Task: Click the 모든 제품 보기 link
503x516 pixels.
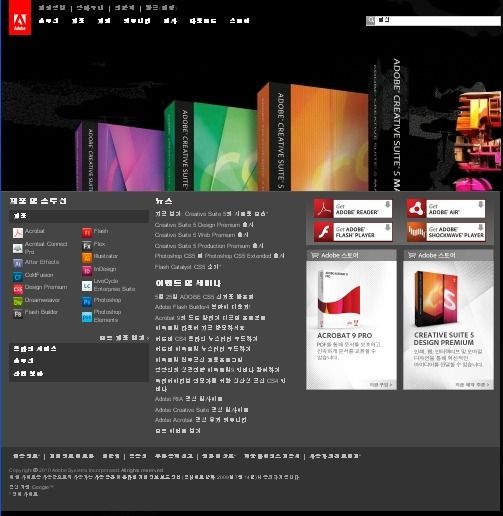Action: (124, 338)
